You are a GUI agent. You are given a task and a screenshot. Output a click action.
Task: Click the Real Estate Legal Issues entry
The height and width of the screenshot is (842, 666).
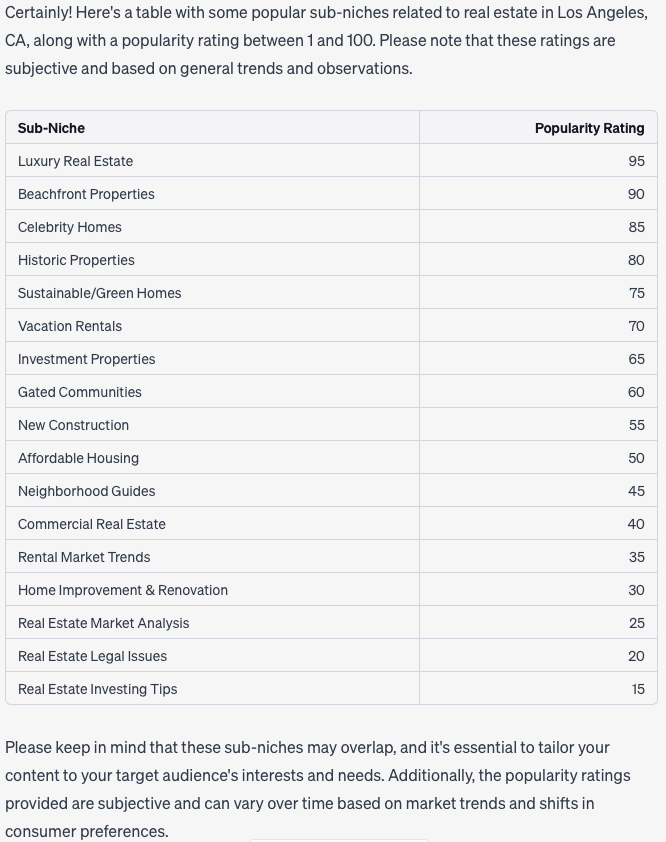[92, 656]
